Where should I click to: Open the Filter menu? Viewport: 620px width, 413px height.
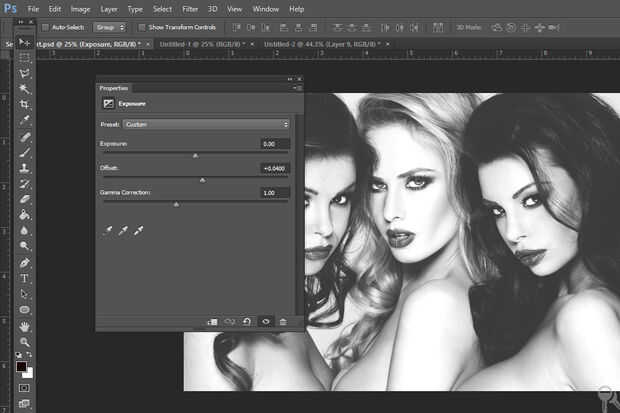coord(190,8)
